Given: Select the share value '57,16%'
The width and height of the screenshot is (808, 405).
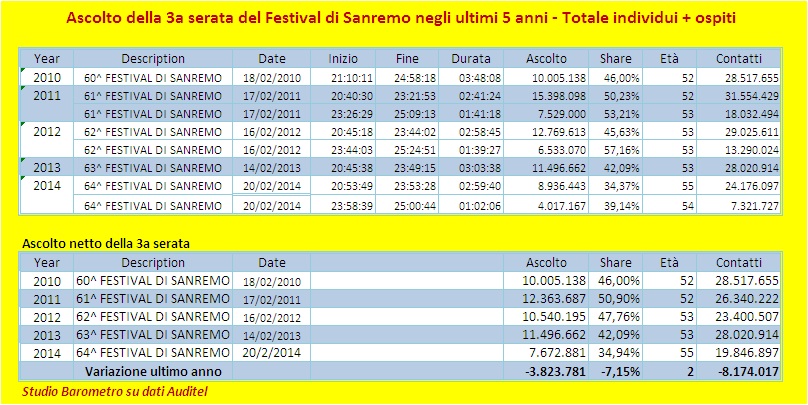Looking at the screenshot, I should tap(622, 150).
